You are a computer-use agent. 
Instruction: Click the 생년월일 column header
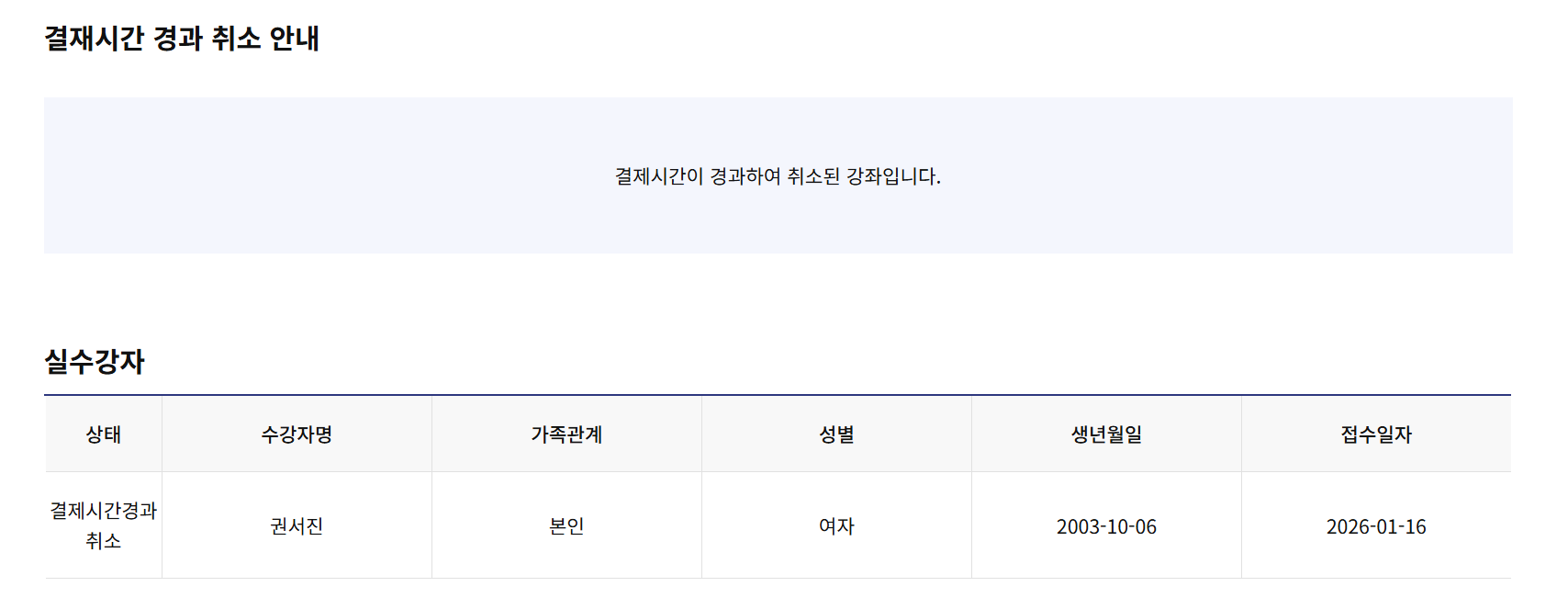pos(1106,434)
